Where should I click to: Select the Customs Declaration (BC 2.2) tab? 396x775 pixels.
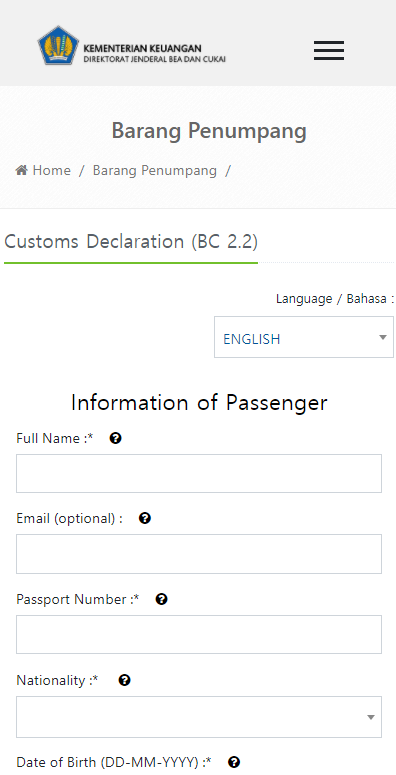pos(131,242)
